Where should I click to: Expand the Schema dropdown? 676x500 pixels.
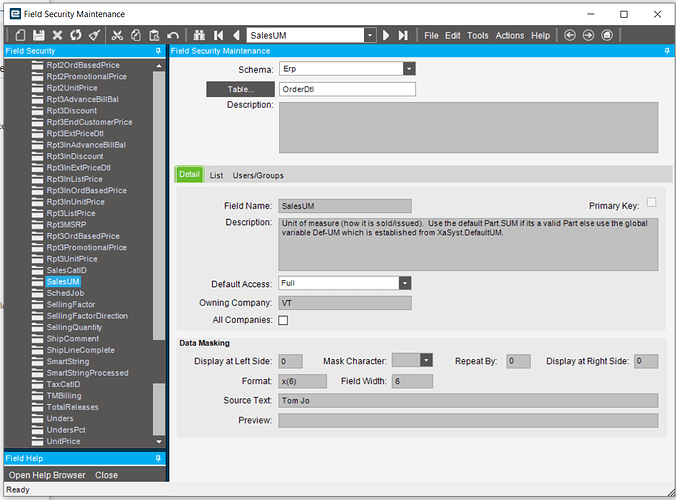(409, 69)
